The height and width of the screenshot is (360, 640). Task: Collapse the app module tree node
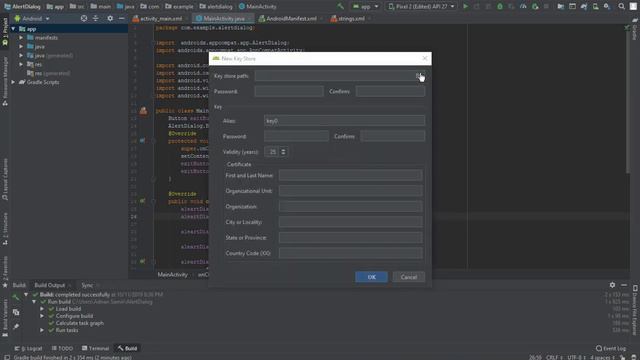tap(13, 29)
